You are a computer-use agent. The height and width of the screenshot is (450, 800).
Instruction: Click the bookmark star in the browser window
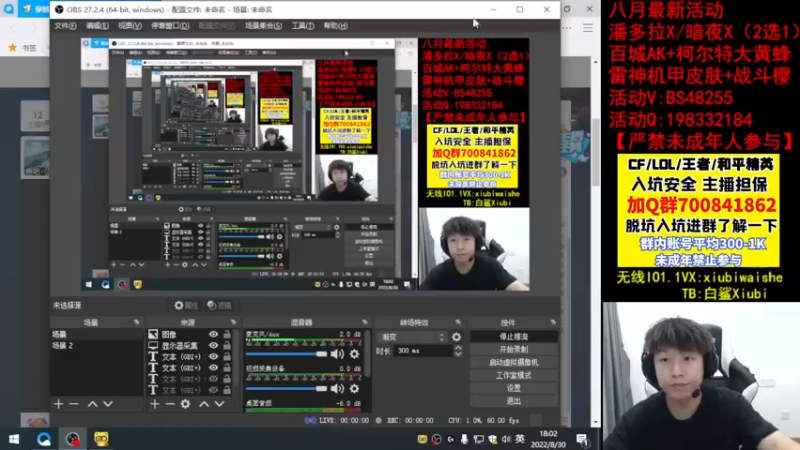13,47
